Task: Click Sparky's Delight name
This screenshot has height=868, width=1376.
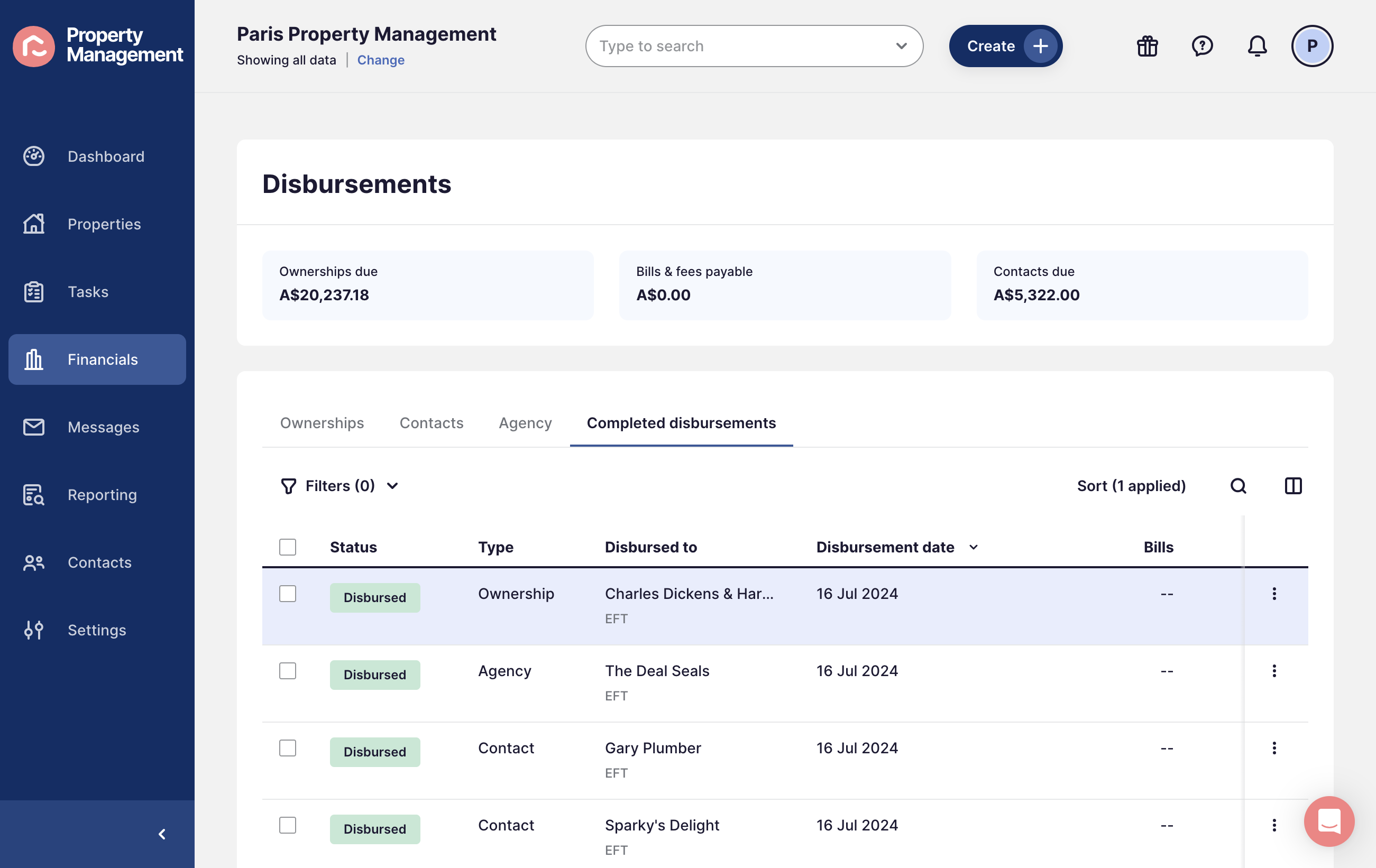Action: (662, 825)
